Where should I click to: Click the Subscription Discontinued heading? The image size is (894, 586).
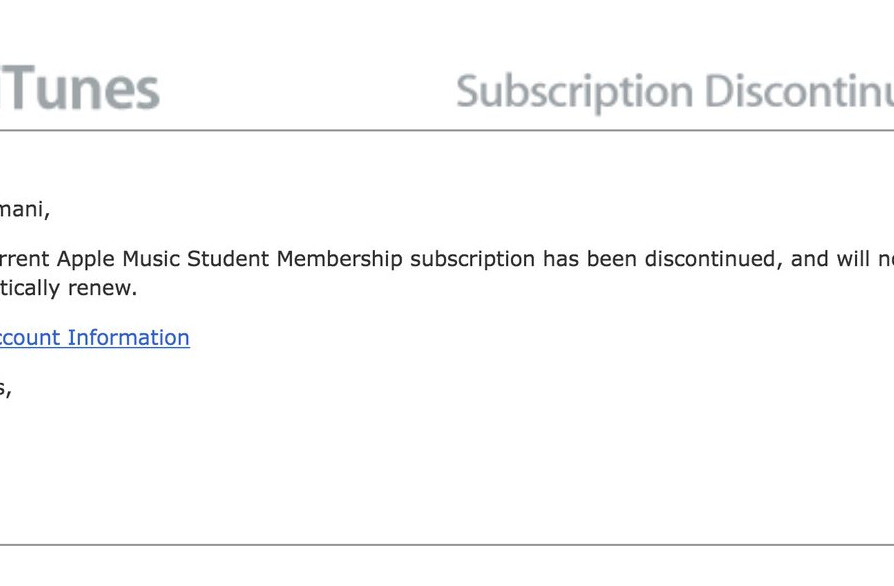coord(675,91)
